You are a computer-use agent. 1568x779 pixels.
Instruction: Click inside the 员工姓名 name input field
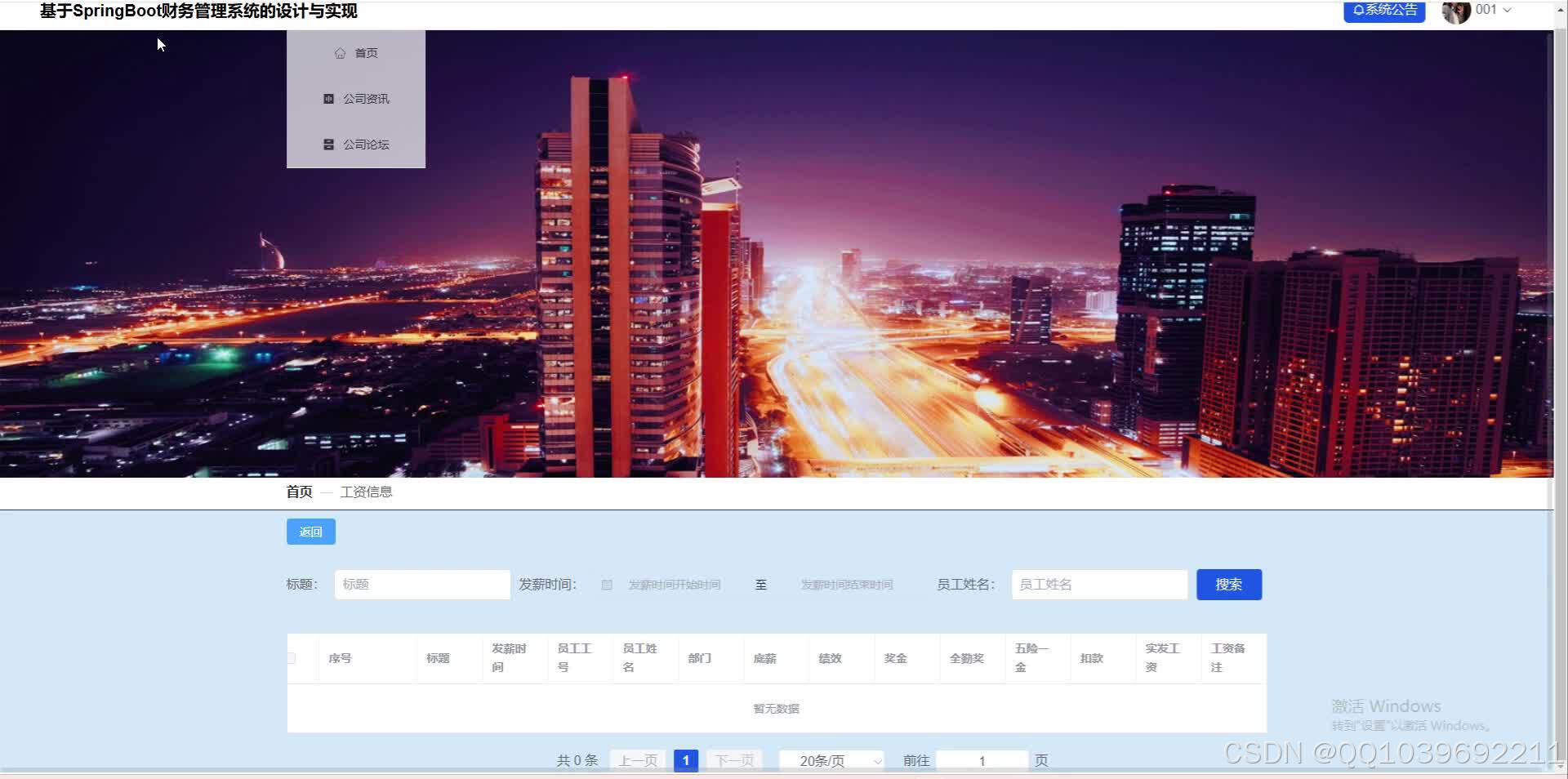(x=1098, y=584)
